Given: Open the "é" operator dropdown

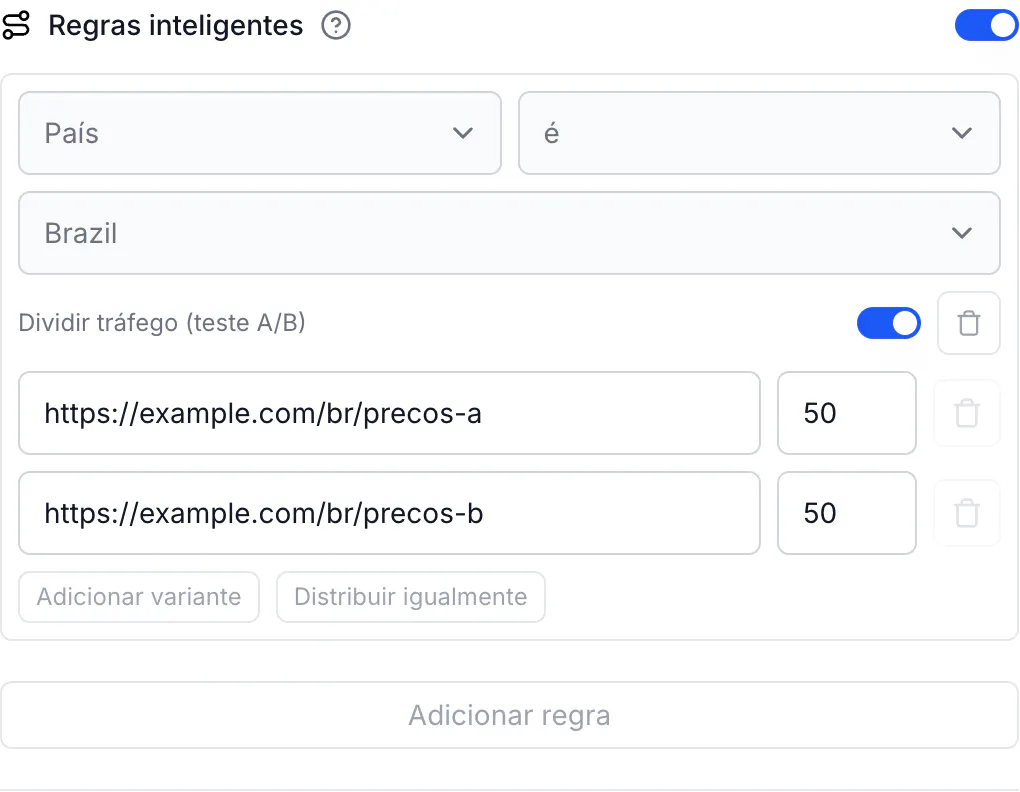Looking at the screenshot, I should (x=759, y=133).
